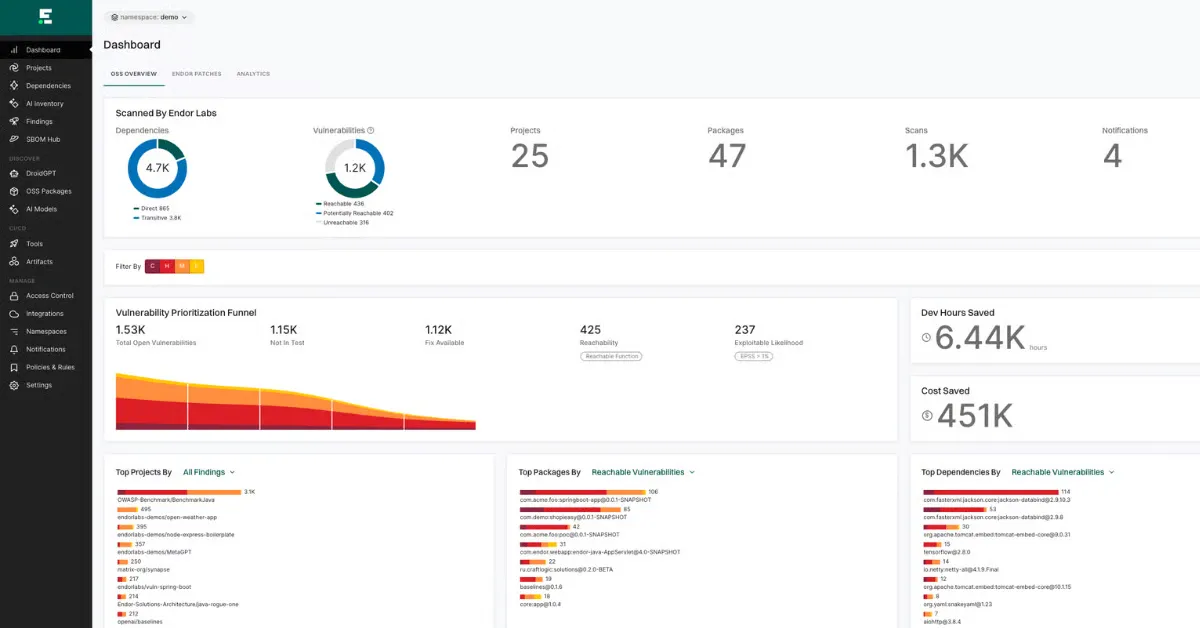Open Integrations under Manage

(x=44, y=313)
